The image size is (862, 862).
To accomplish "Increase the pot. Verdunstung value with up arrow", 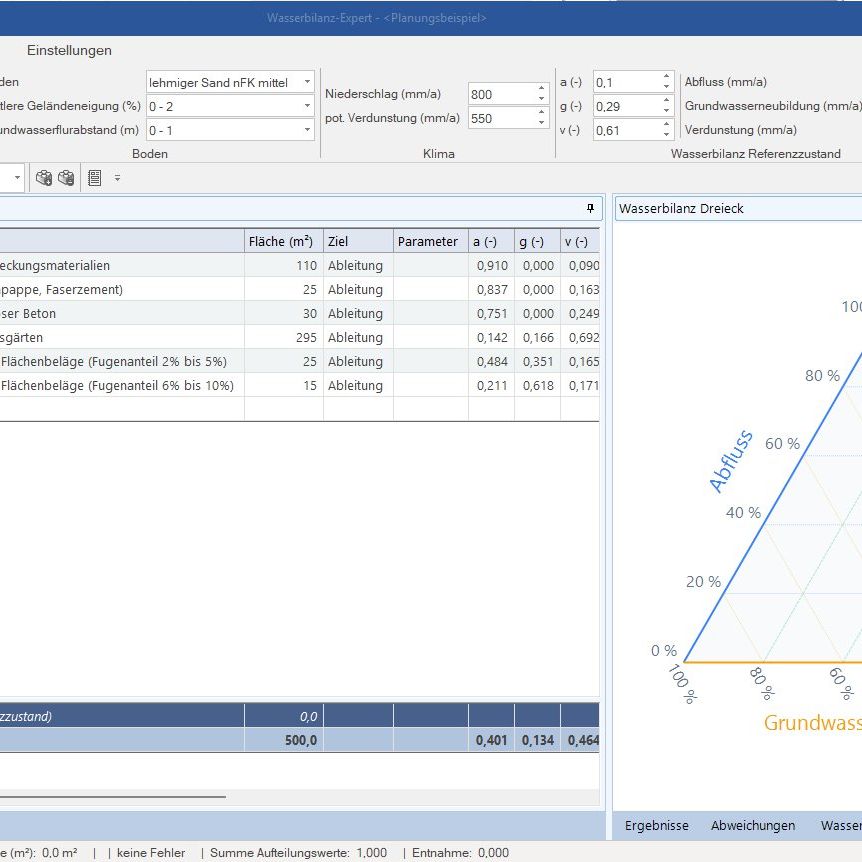I will (542, 113).
